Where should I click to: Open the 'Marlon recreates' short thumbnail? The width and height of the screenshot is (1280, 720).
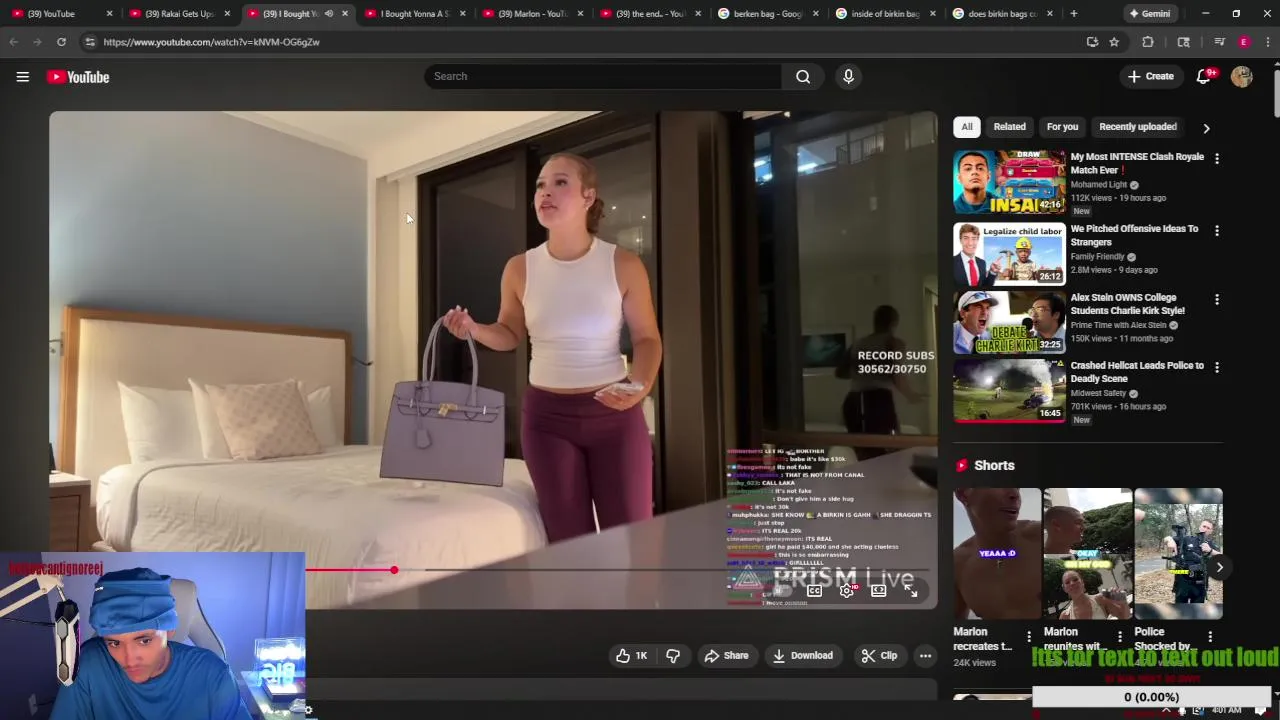(x=997, y=554)
